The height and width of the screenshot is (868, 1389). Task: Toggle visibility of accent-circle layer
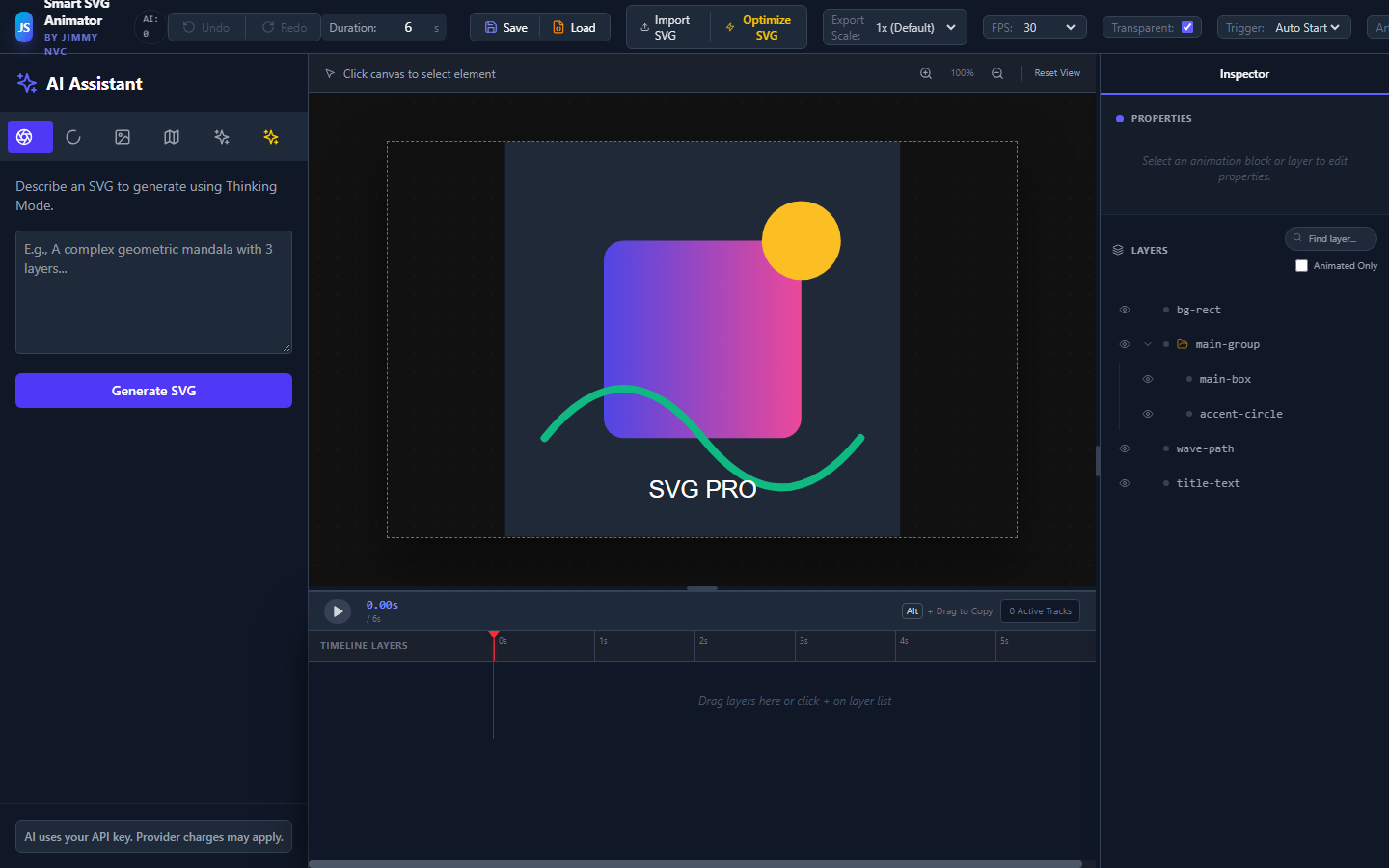pyautogui.click(x=1148, y=414)
